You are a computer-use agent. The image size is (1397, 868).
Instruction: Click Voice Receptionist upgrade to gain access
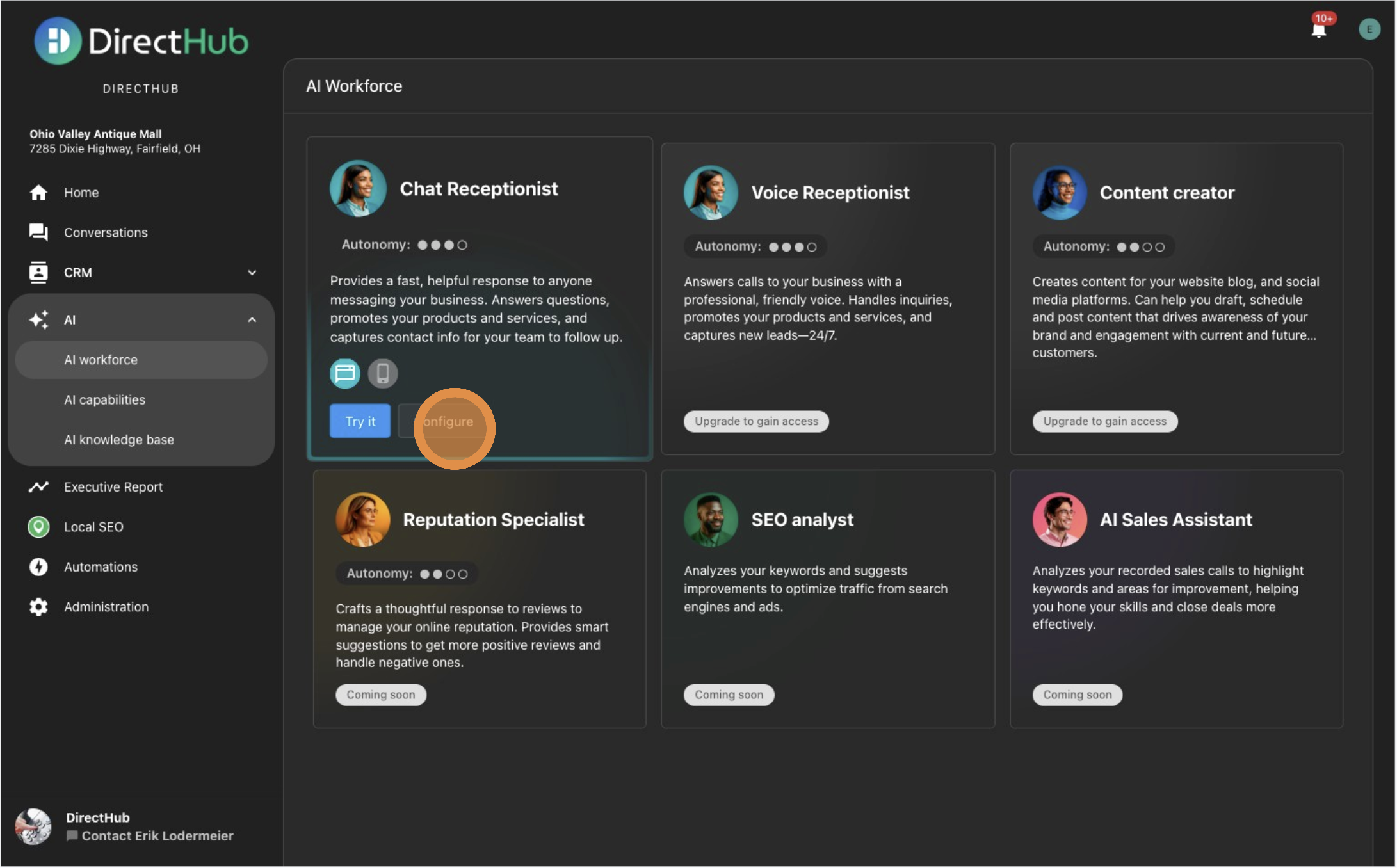tap(755, 421)
